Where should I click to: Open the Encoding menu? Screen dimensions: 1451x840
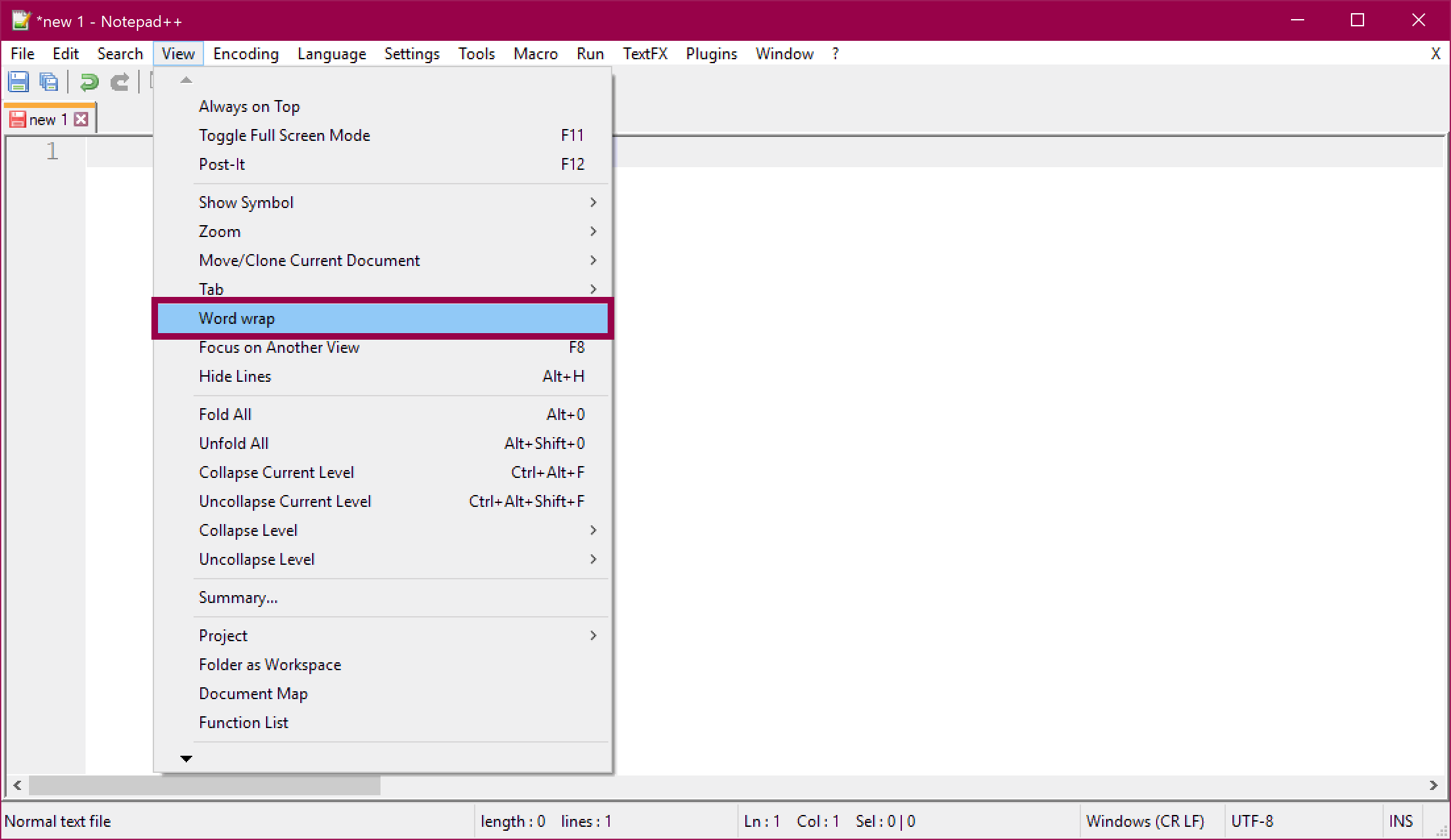[x=246, y=54]
